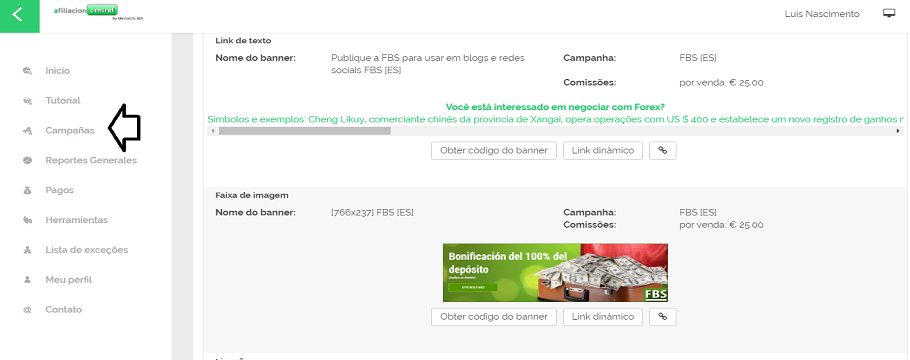910x360 pixels.
Task: Click Link dinâmico under the FBS image banner
Action: (x=603, y=317)
